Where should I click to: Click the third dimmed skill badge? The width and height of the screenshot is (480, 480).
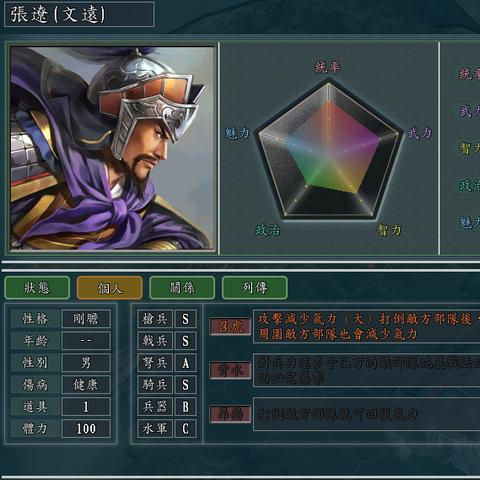point(230,414)
